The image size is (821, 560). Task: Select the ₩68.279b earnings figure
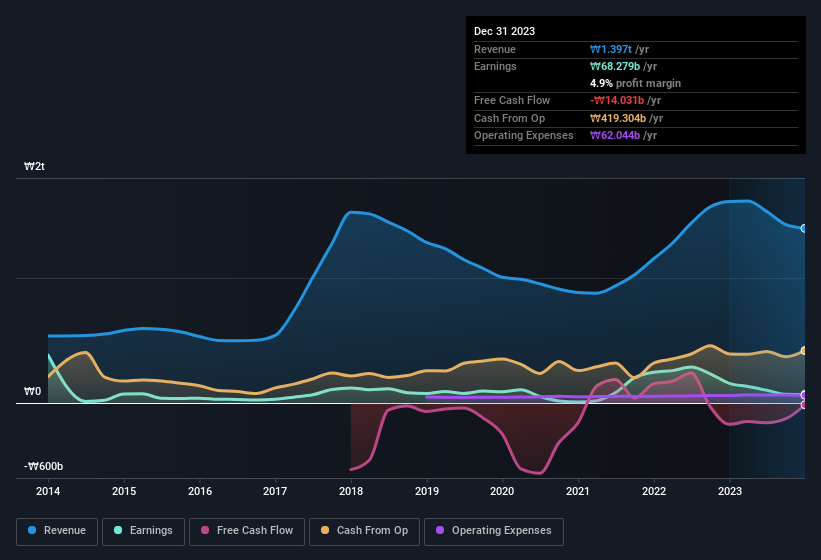(x=620, y=66)
